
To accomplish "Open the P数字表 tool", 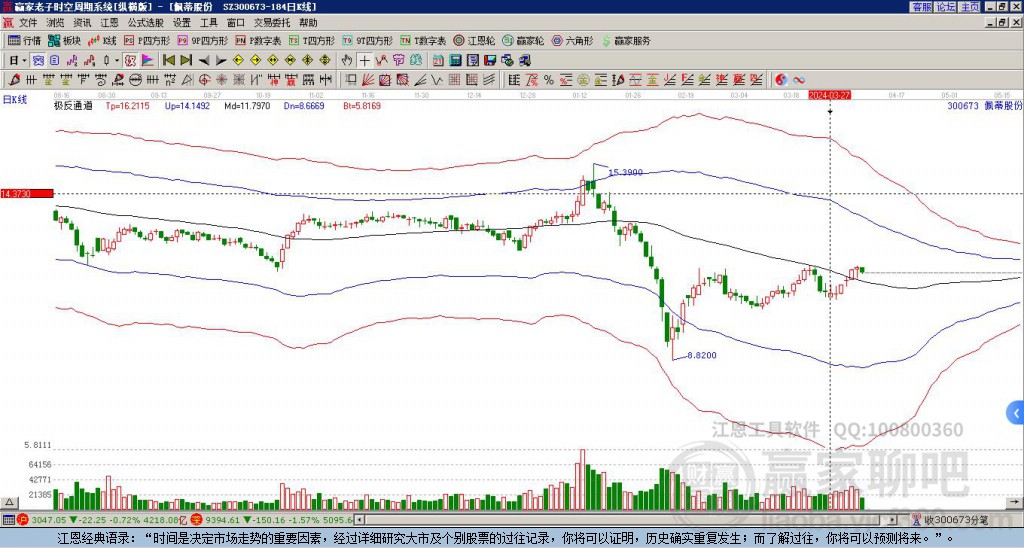I will coord(259,40).
